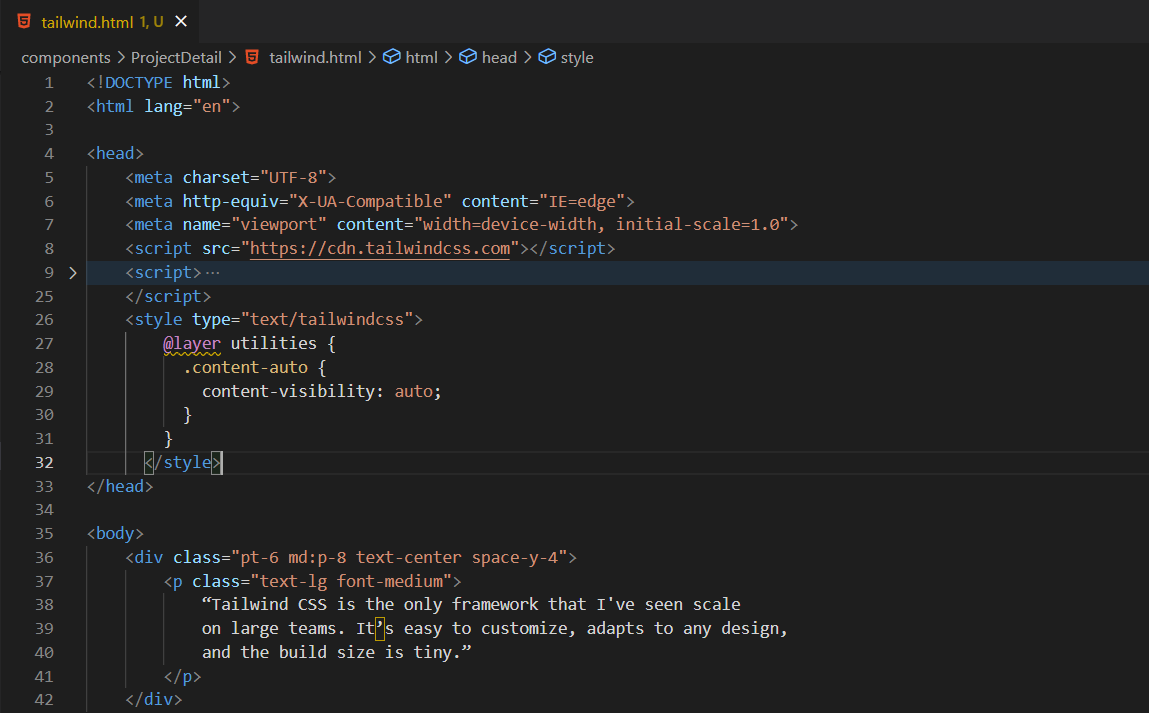This screenshot has height=713, width=1149.
Task: Click the HTML5 icon on the tailwind.html tab
Action: click(24, 21)
